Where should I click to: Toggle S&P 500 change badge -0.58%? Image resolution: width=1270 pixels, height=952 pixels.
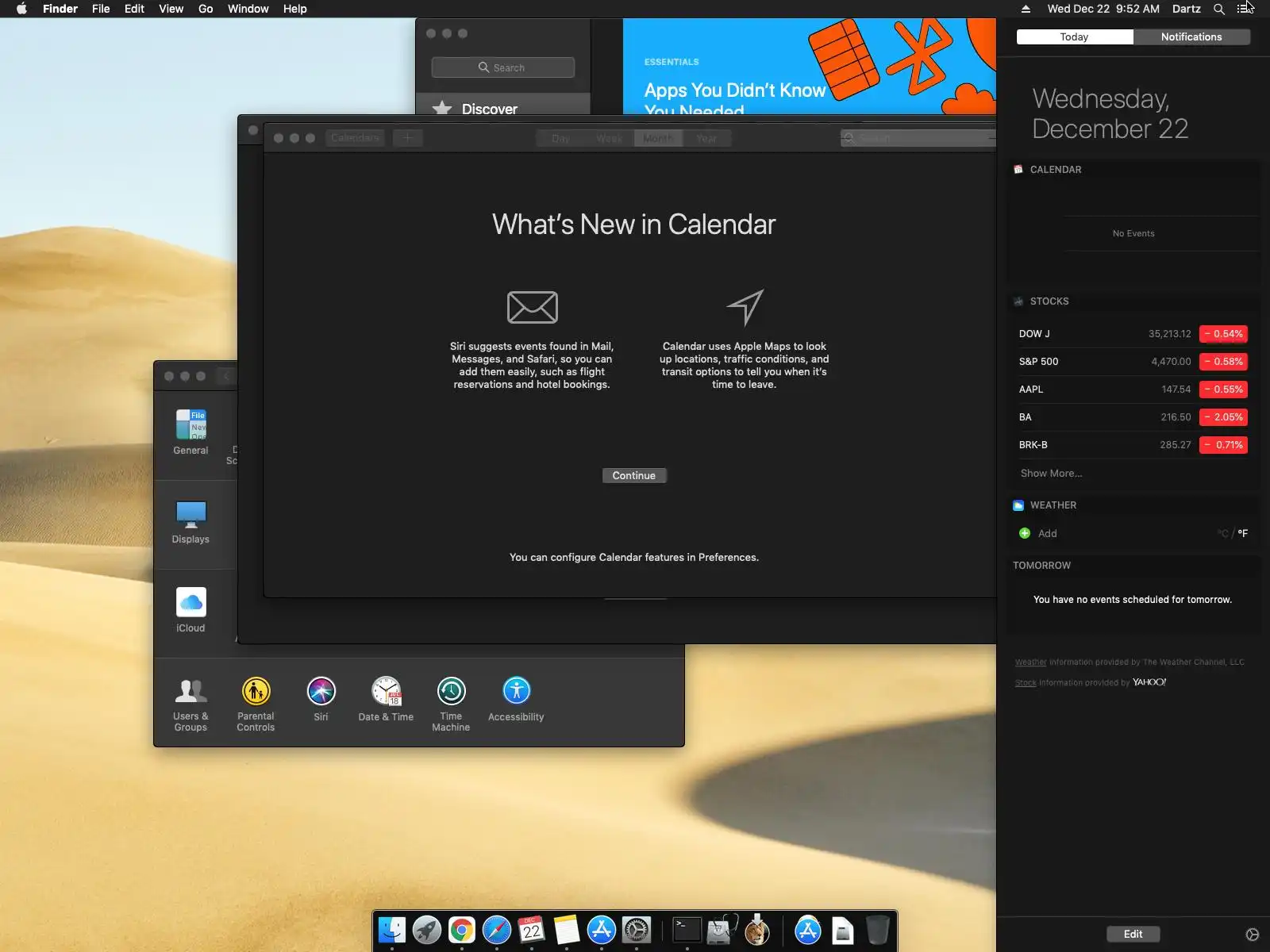pyautogui.click(x=1223, y=362)
